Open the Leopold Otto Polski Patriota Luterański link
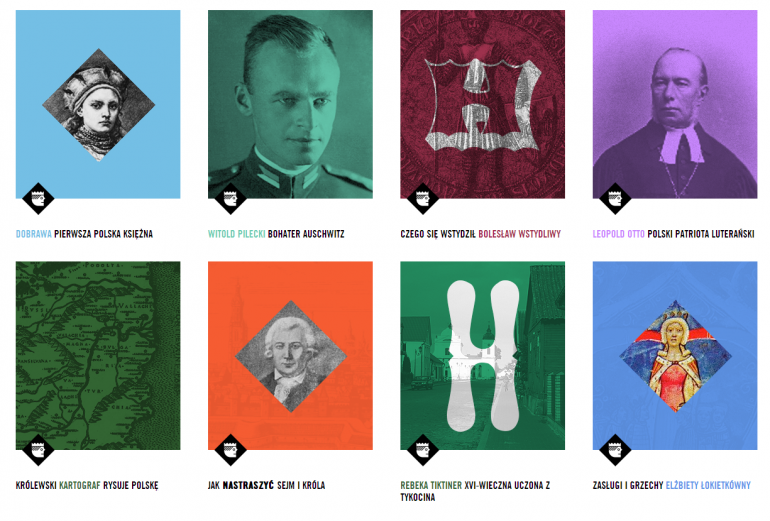This screenshot has width=770, height=521. pos(673,234)
